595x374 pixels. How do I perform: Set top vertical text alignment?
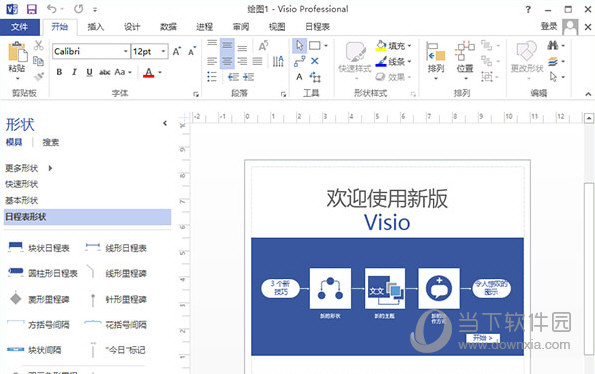point(212,44)
